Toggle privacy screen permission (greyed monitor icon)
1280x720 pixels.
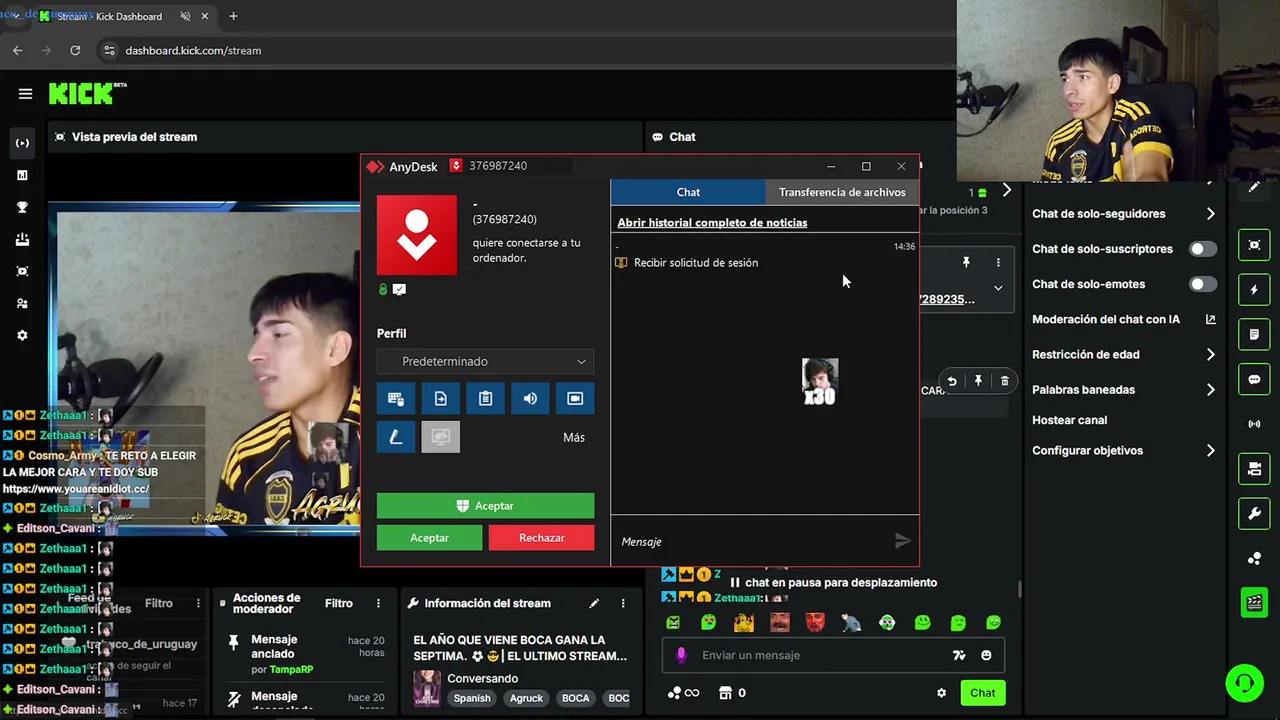pos(441,437)
